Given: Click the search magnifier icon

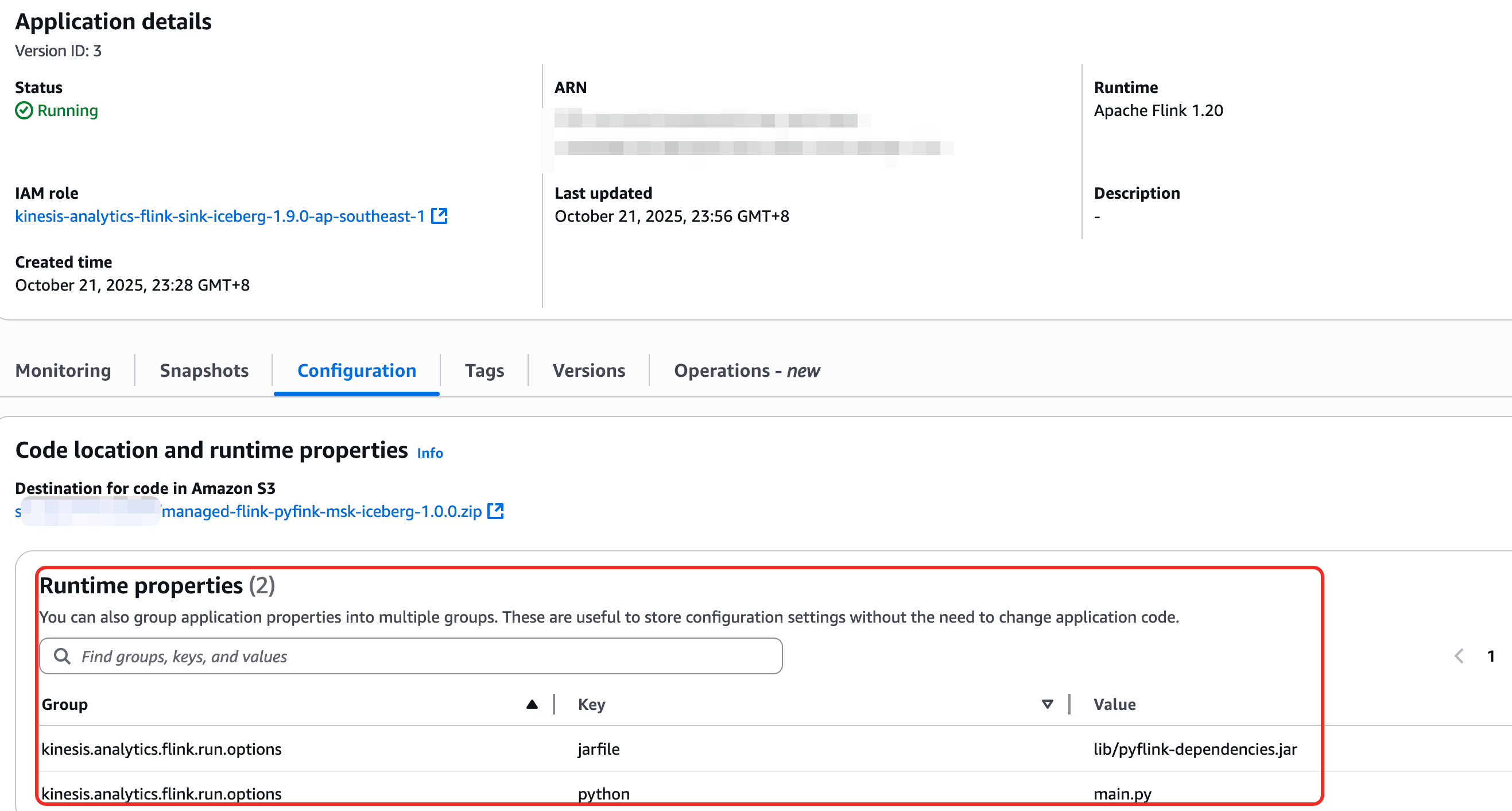Looking at the screenshot, I should pos(62,656).
